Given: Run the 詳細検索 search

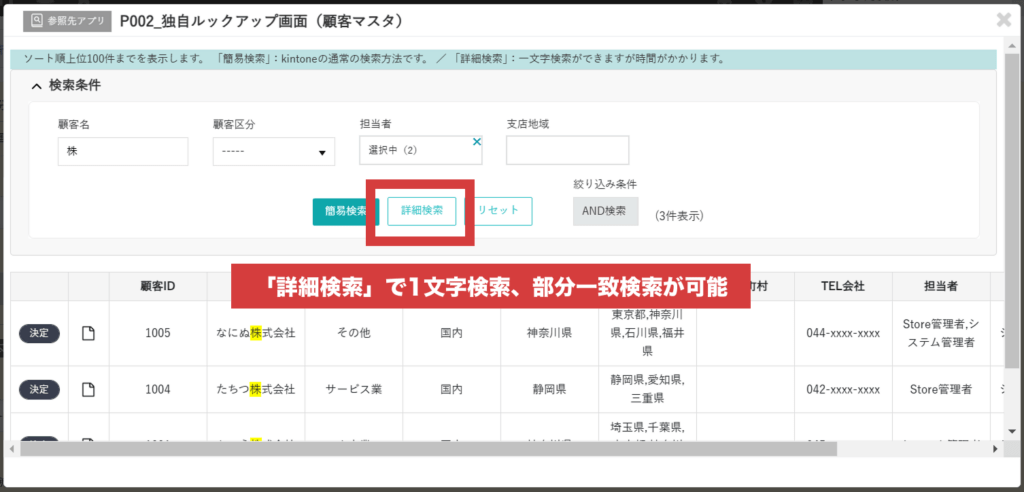Looking at the screenshot, I should point(422,211).
